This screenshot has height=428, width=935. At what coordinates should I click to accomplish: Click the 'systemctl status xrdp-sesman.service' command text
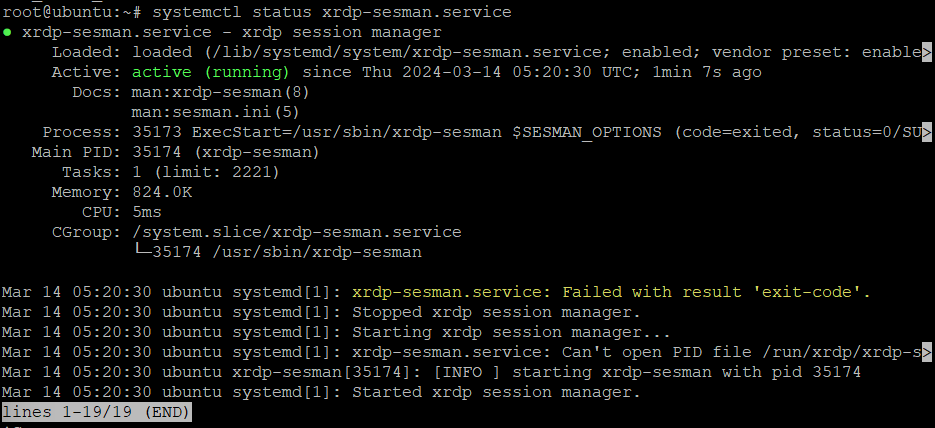(332, 12)
